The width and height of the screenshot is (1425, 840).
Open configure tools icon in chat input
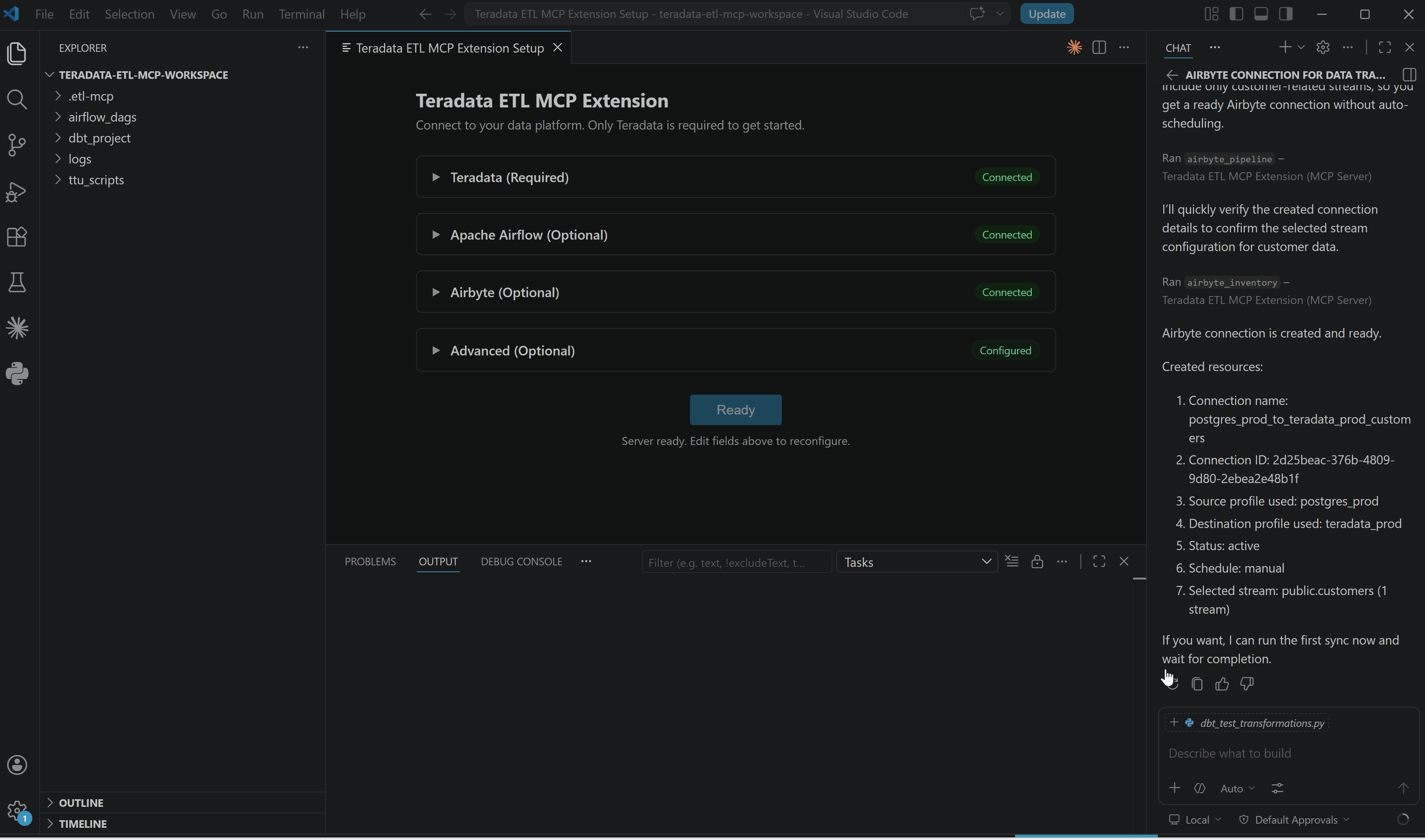click(x=1277, y=788)
